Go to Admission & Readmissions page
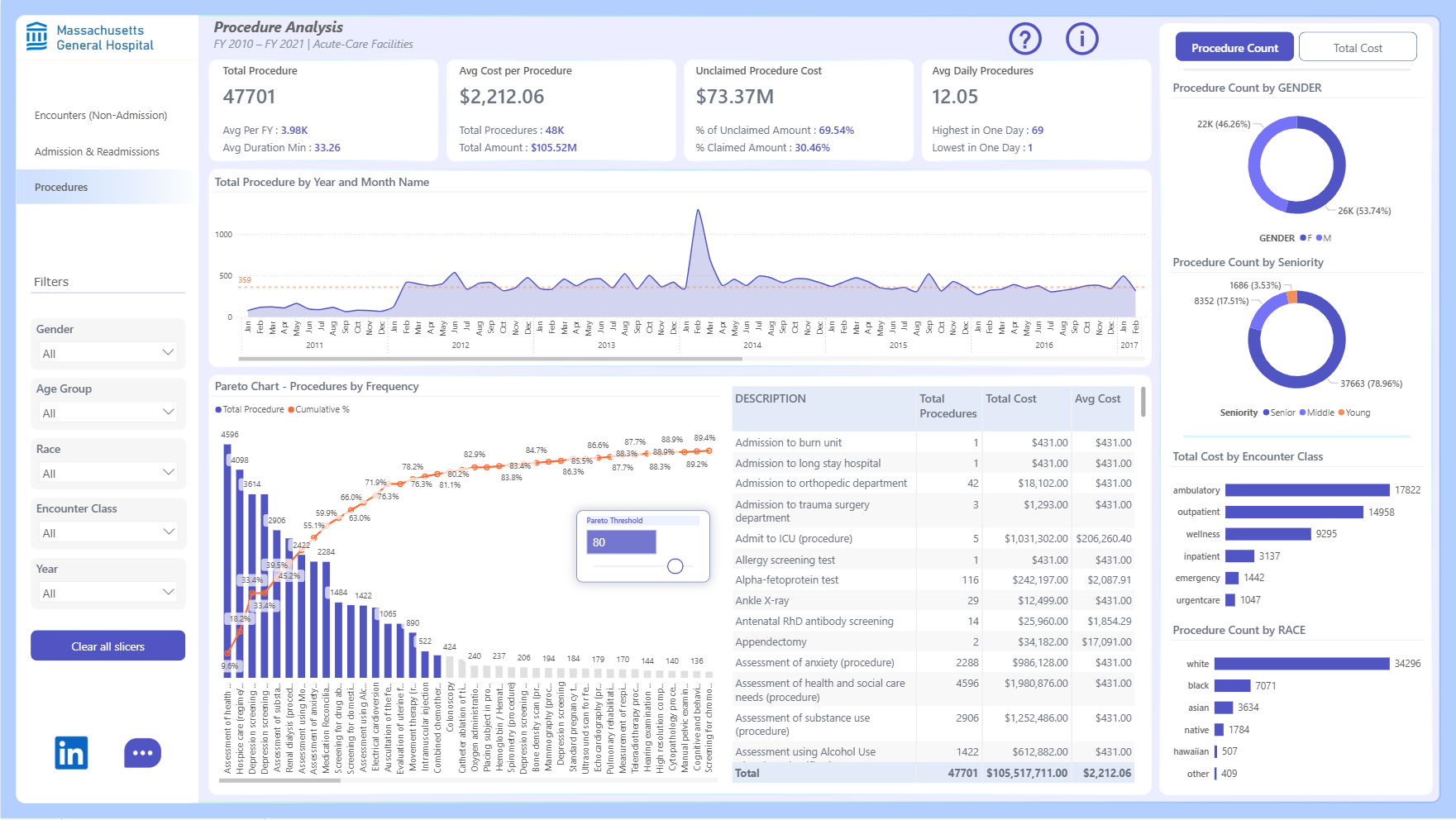Viewport: 1456px width, 820px height. click(x=97, y=152)
